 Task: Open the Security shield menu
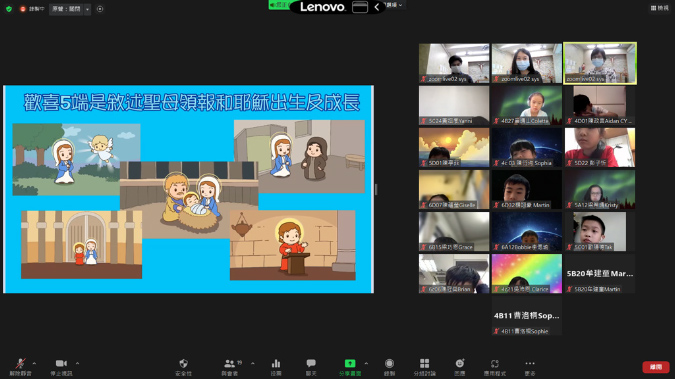pyautogui.click(x=183, y=363)
